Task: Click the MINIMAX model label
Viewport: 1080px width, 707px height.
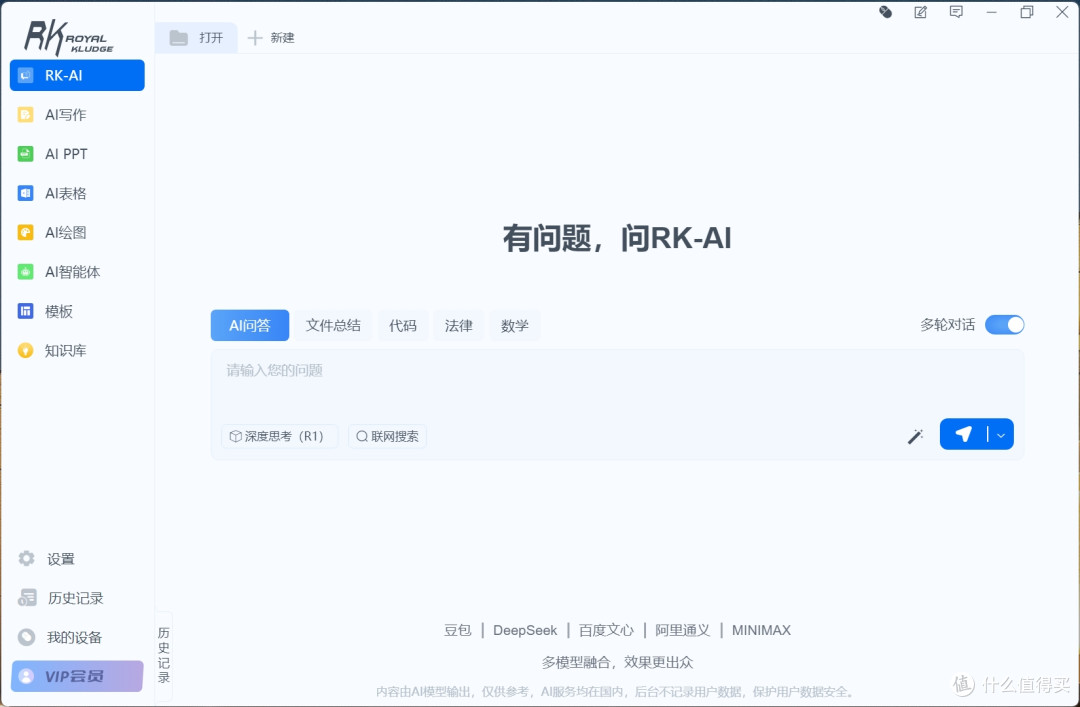Action: [x=761, y=630]
